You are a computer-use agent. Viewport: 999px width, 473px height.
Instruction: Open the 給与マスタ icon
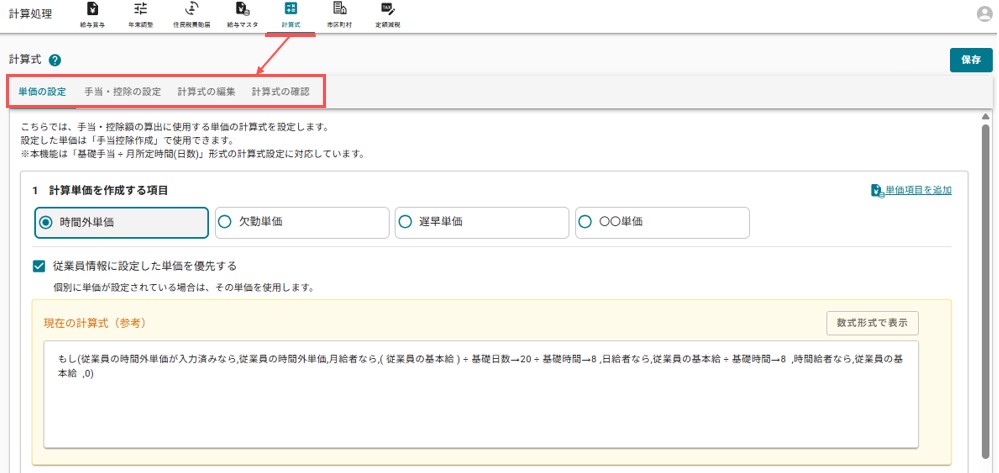[x=242, y=9]
